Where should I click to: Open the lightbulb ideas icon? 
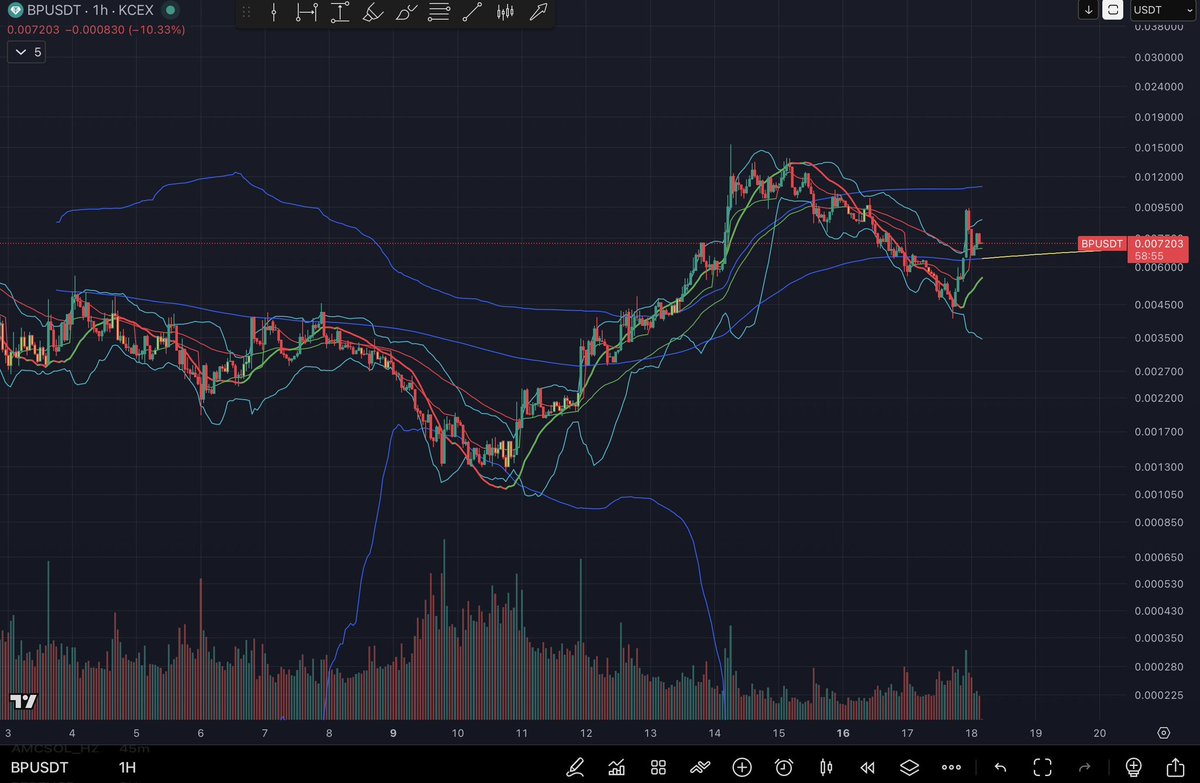coord(1133,767)
